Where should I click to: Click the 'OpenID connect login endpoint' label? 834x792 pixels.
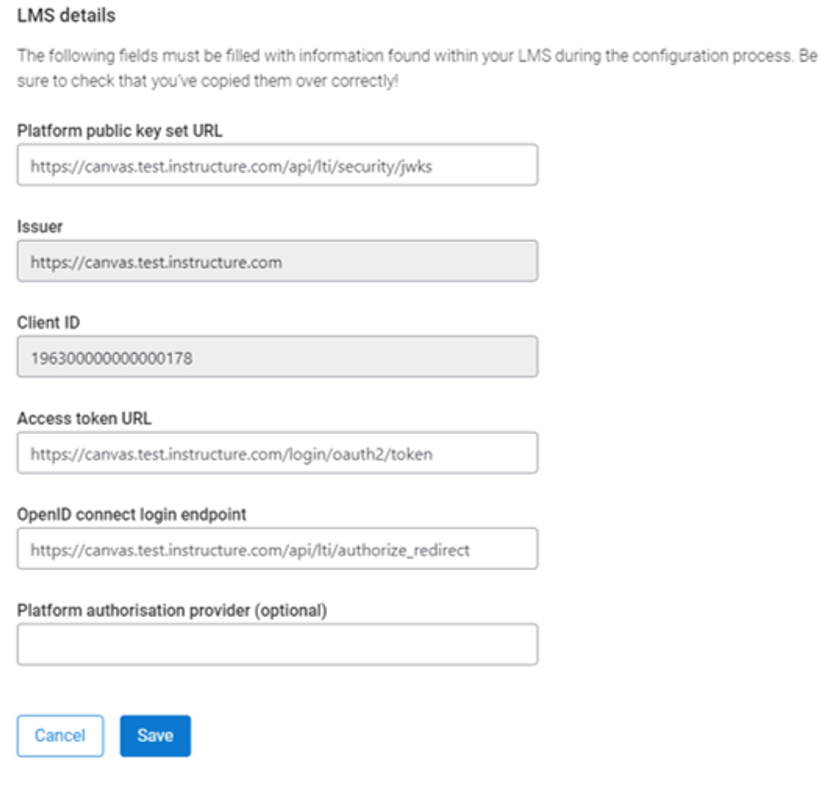pyautogui.click(x=131, y=515)
